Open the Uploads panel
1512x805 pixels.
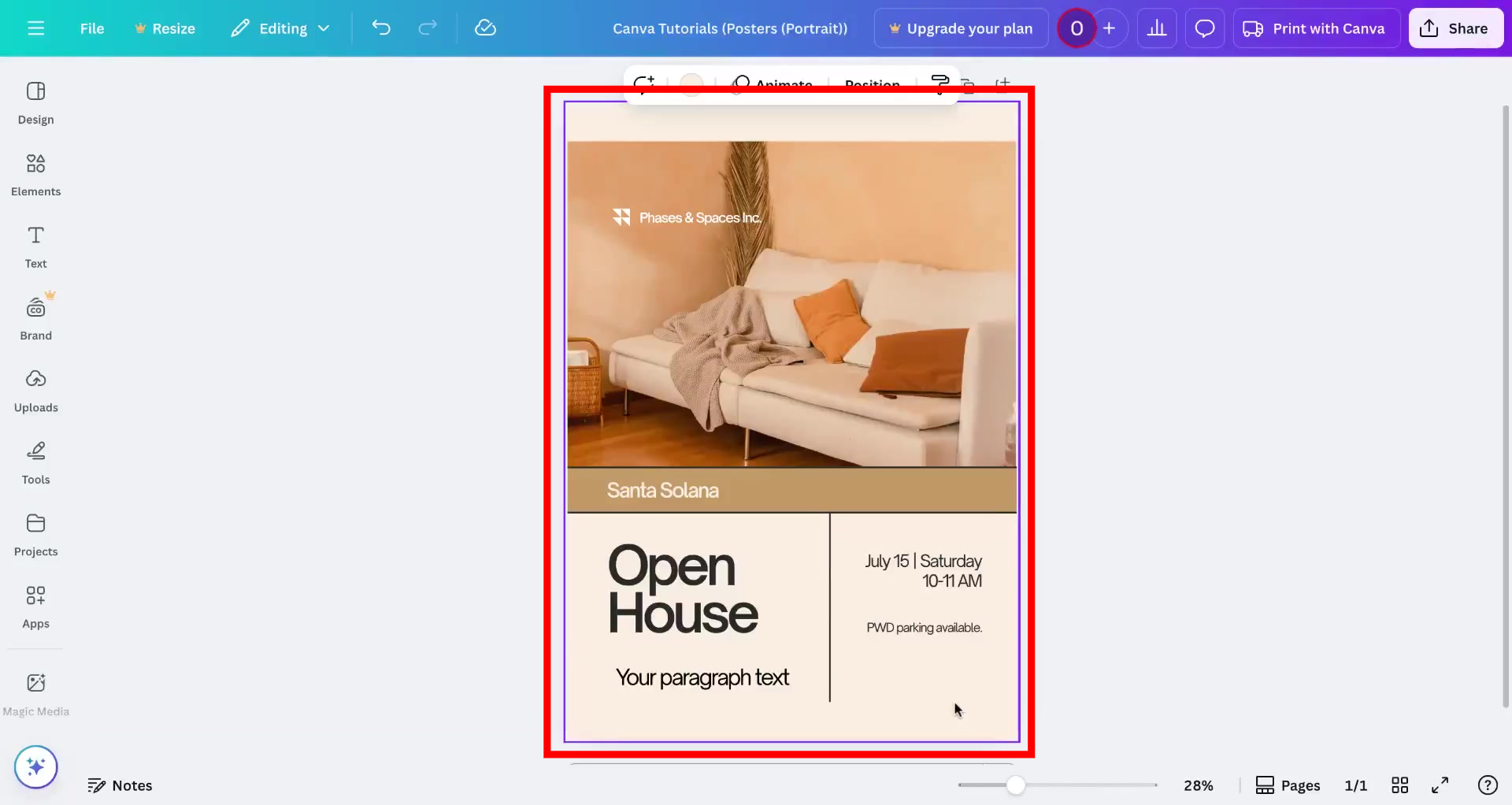tap(35, 389)
